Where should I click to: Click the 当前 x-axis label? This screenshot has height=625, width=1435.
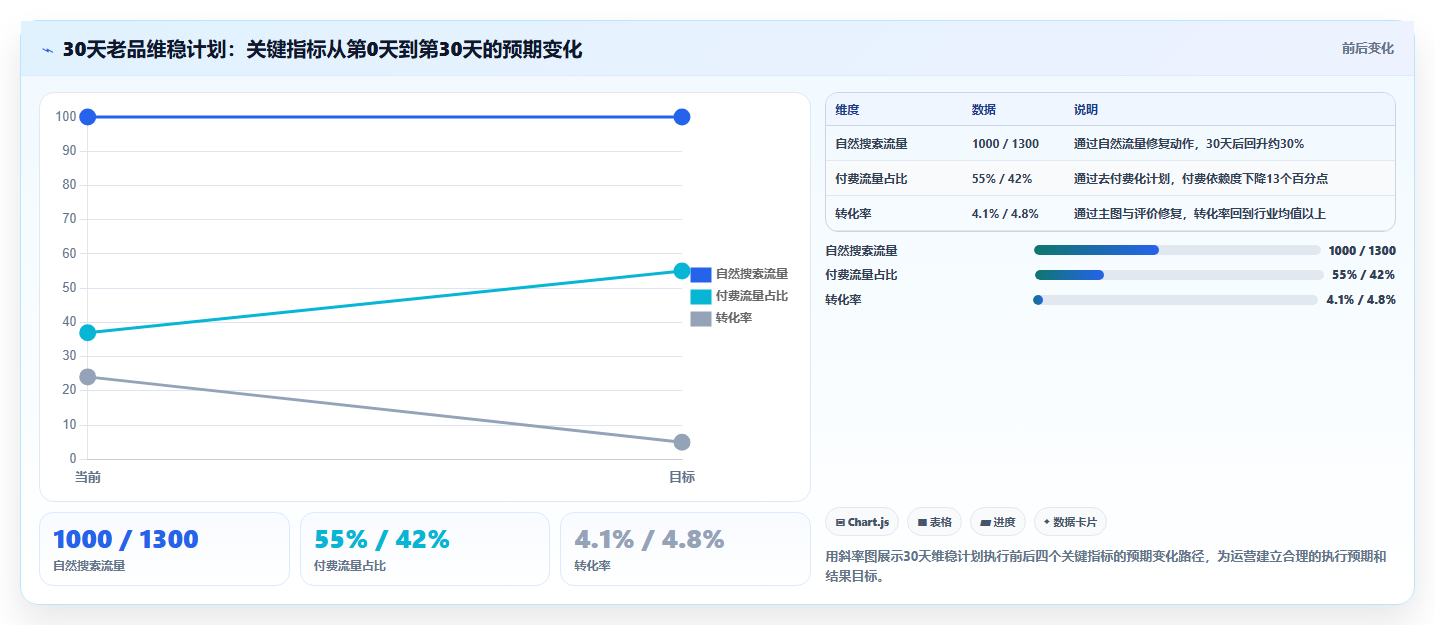click(x=88, y=478)
